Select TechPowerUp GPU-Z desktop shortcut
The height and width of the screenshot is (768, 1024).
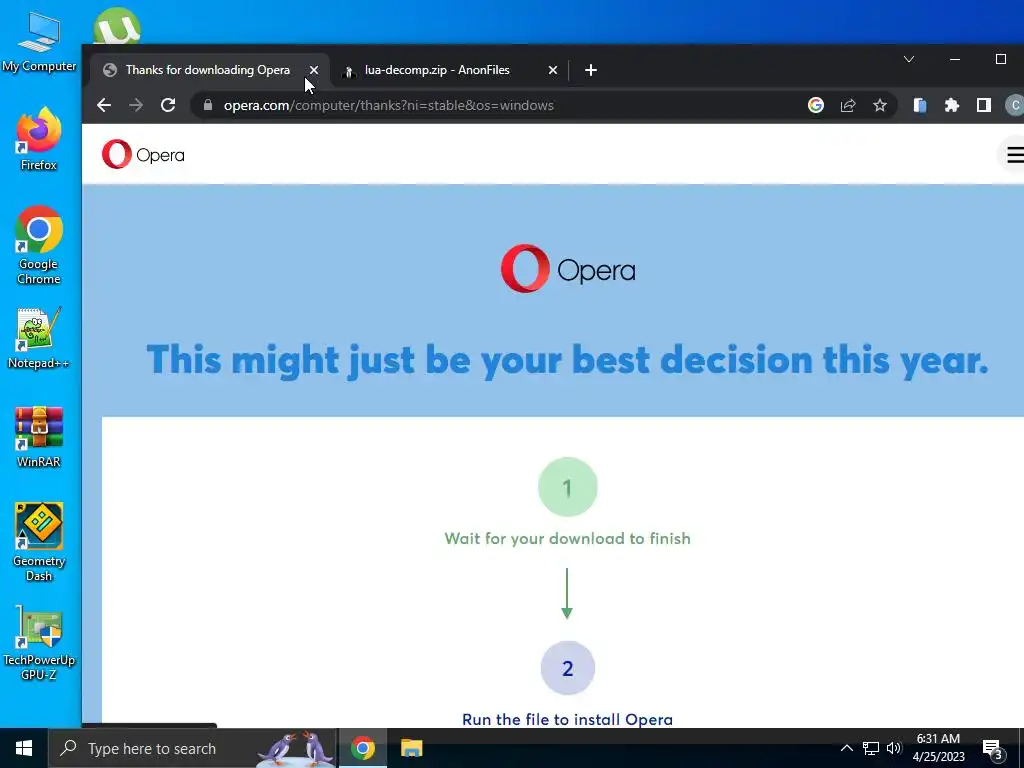[39, 643]
